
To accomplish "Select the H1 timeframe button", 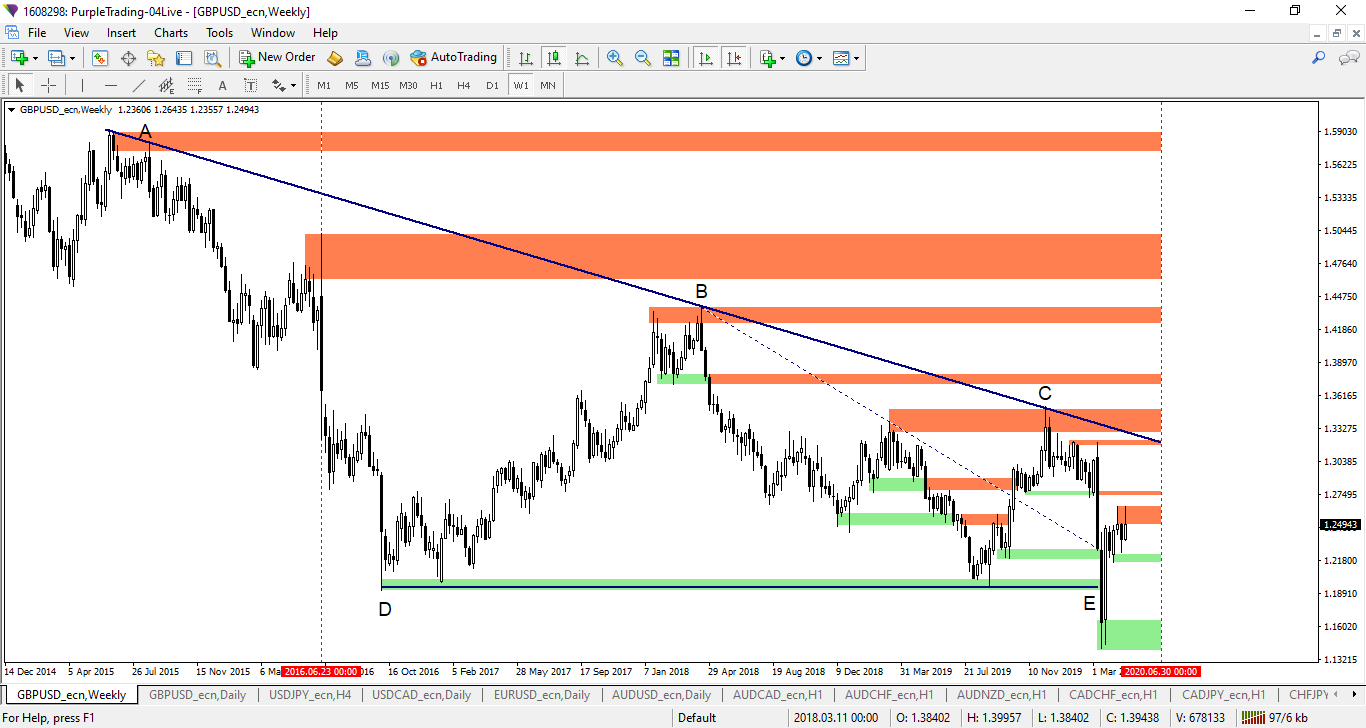I will click(x=436, y=85).
